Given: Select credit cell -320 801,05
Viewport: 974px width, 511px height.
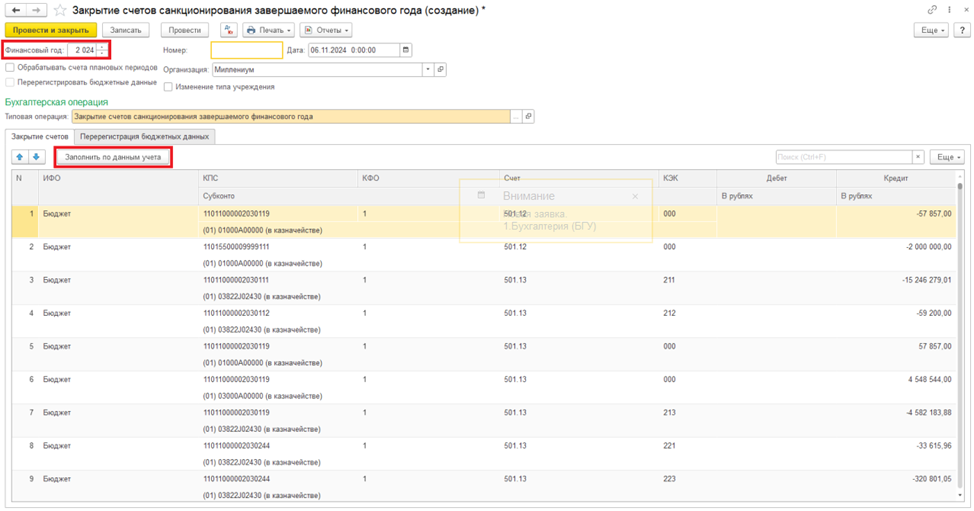Looking at the screenshot, I should 896,479.
